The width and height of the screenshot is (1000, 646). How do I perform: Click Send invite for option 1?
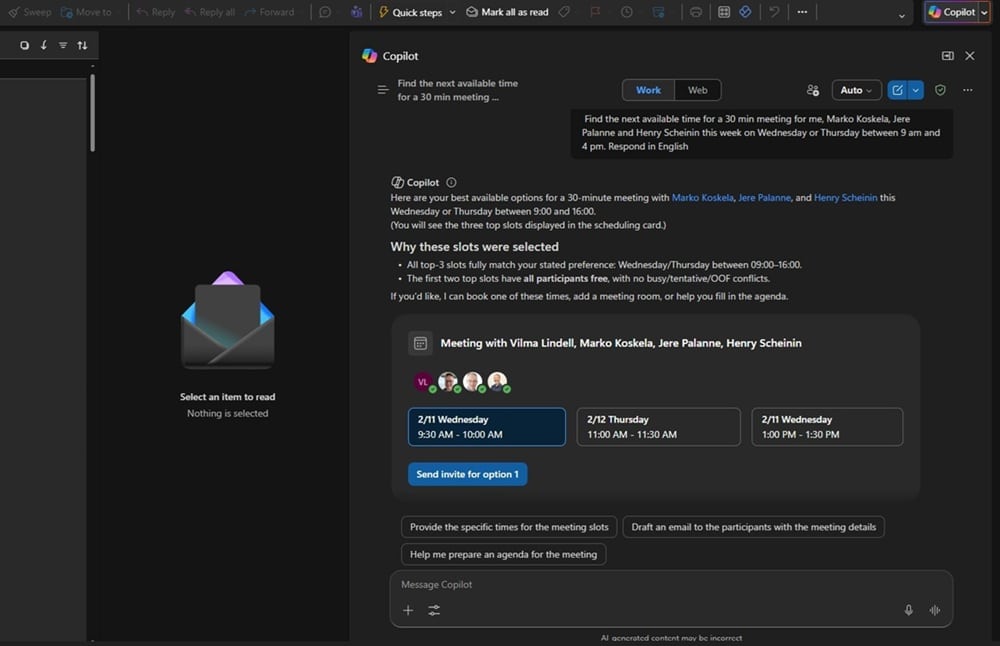coord(467,474)
